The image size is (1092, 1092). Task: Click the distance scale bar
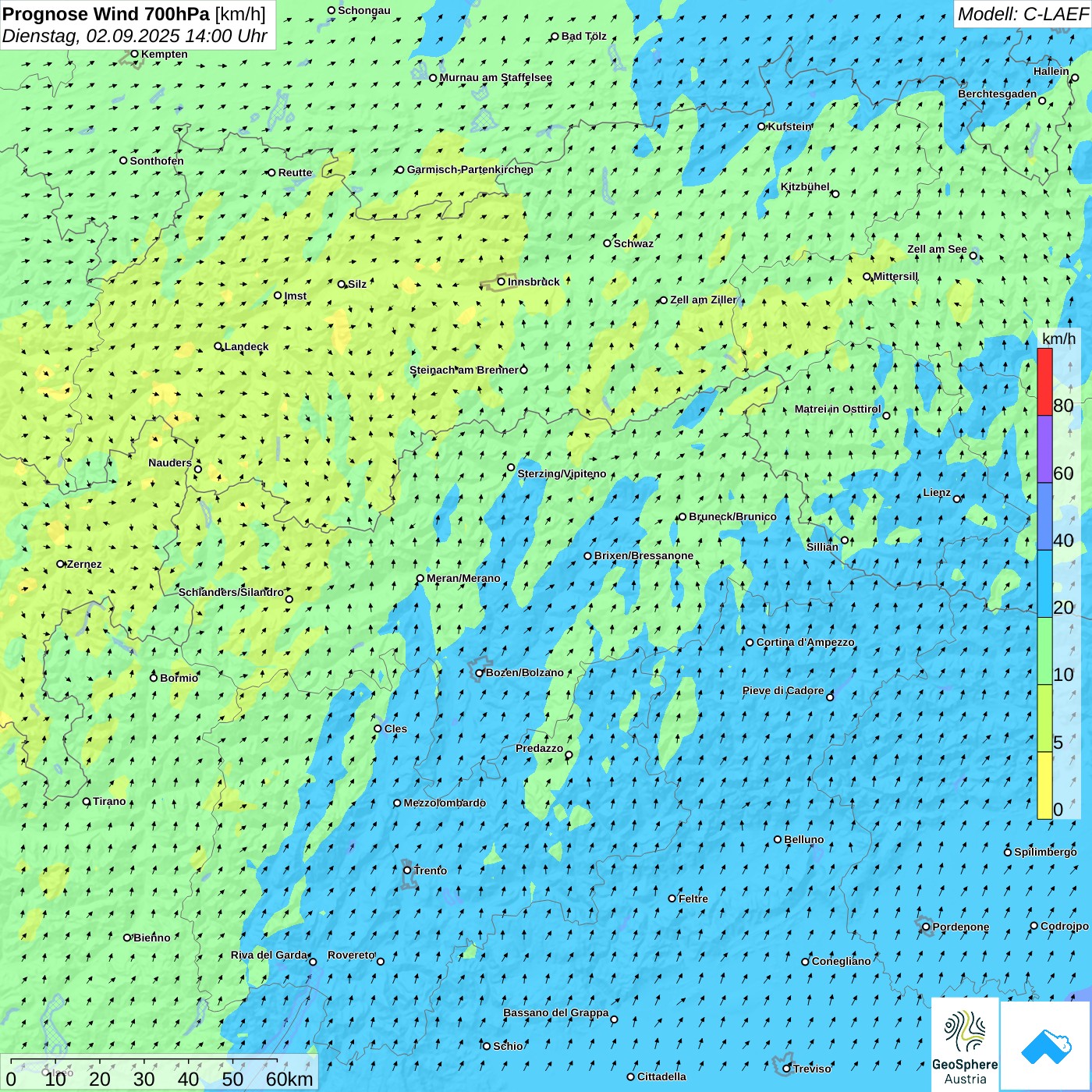(x=144, y=1062)
